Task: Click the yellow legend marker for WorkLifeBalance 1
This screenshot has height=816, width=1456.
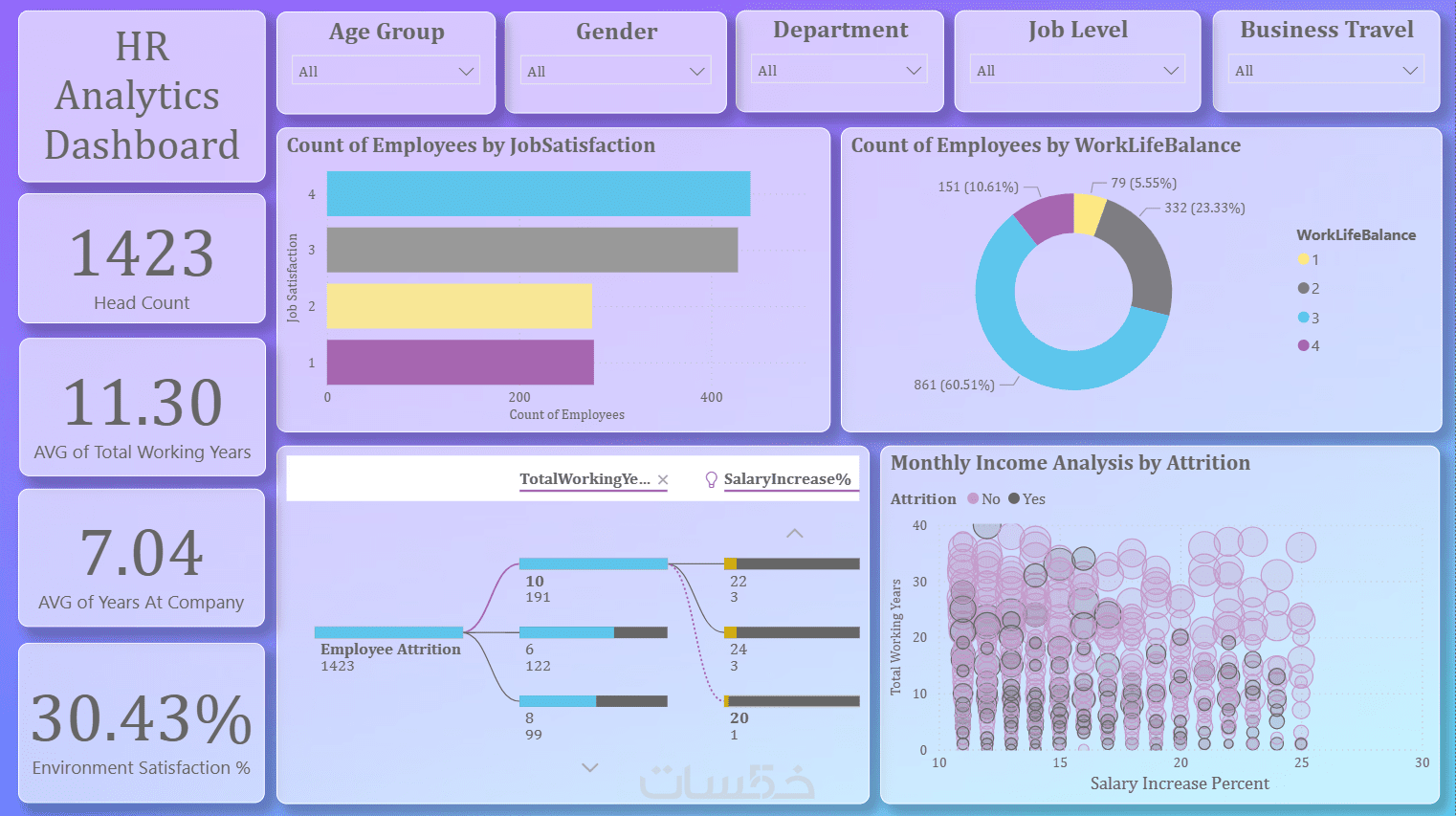Action: tap(1303, 259)
